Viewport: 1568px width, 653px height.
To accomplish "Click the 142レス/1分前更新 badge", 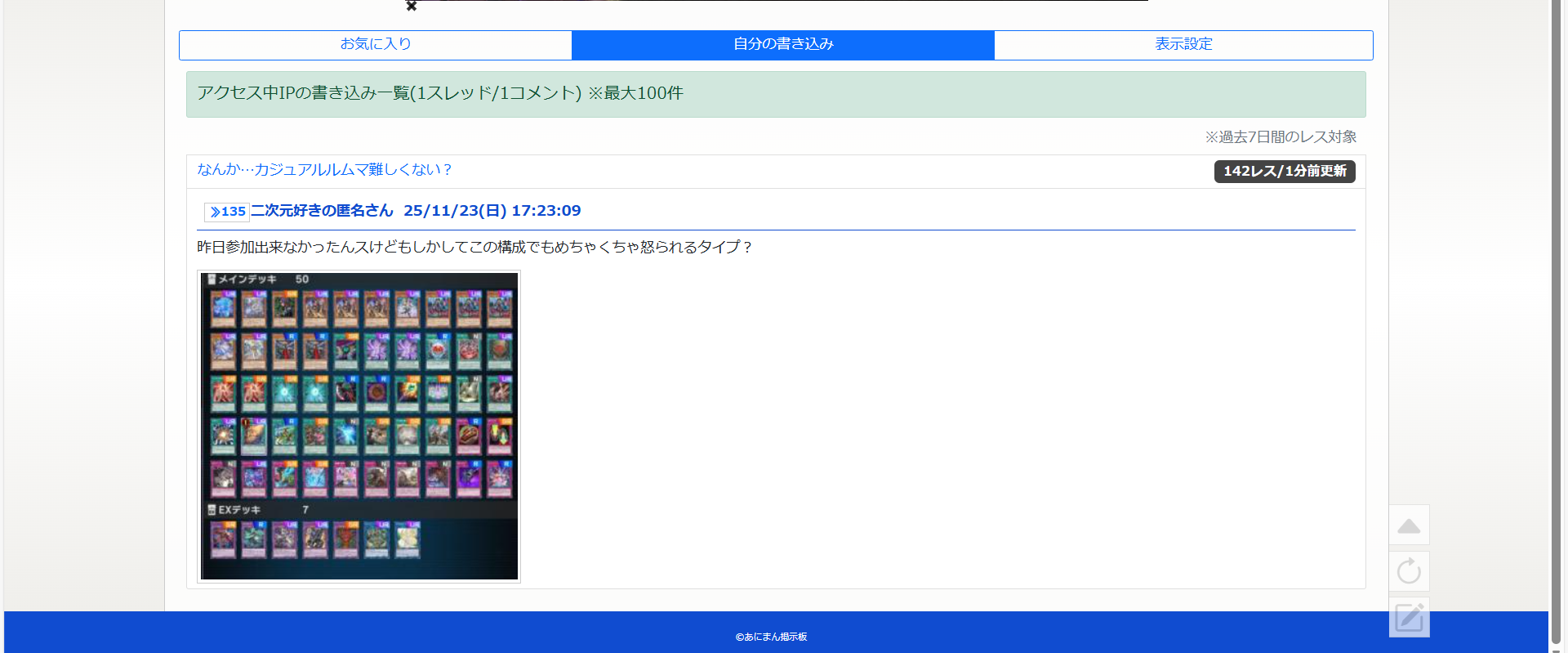I will click(1285, 171).
